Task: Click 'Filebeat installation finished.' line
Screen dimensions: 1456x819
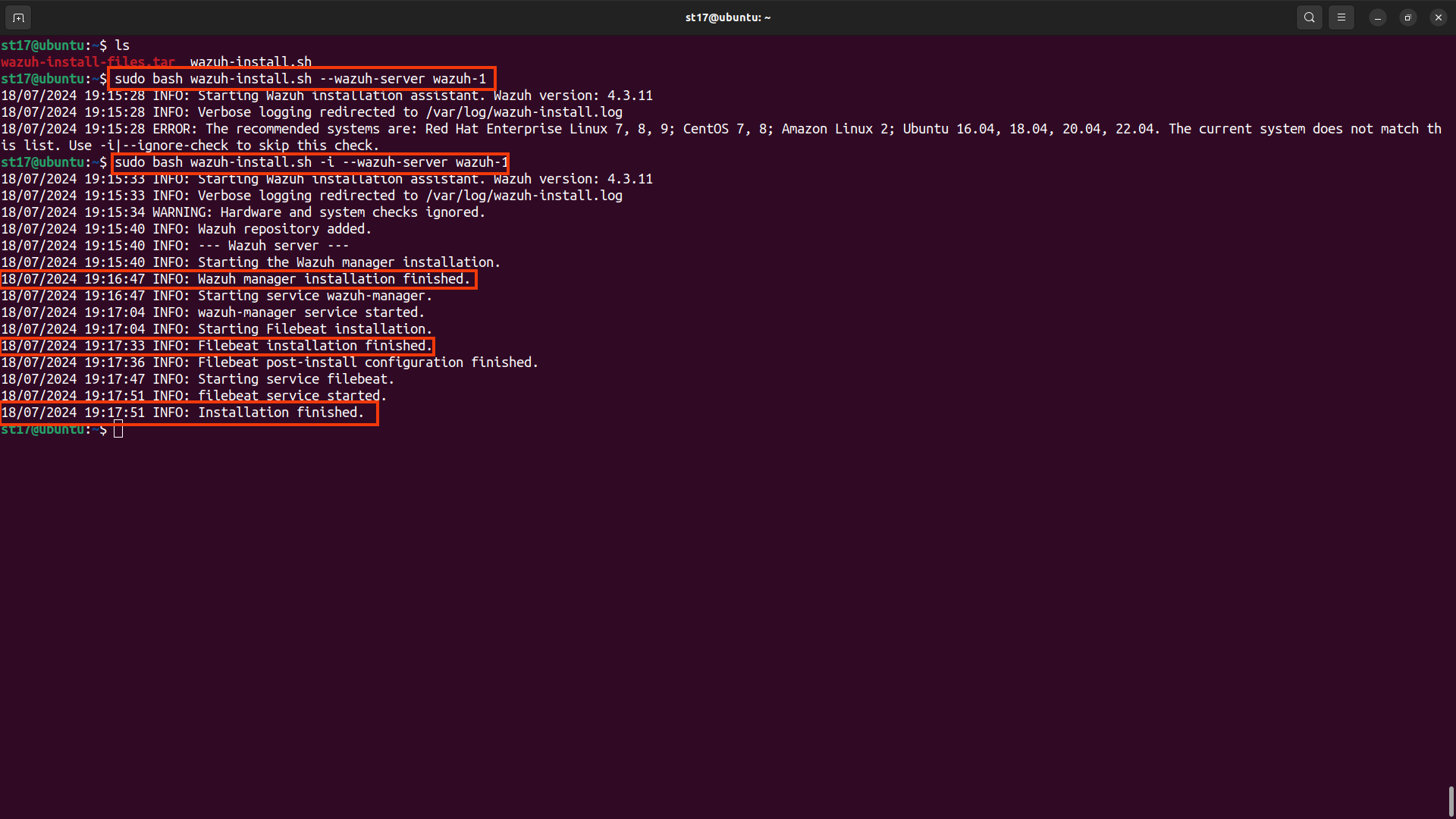Action: coord(217,346)
